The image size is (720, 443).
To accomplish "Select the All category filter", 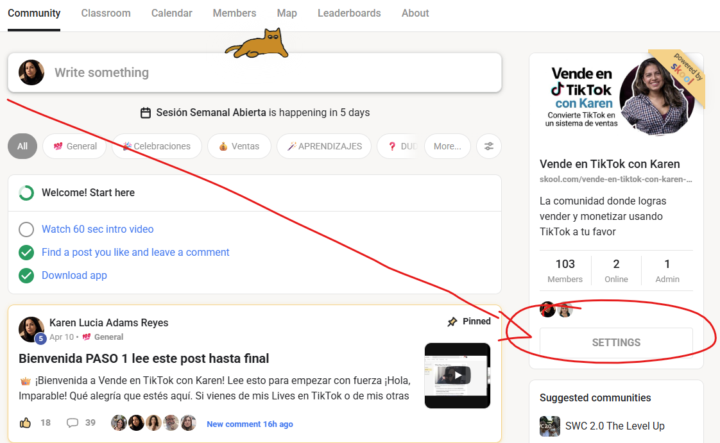I will (x=22, y=146).
